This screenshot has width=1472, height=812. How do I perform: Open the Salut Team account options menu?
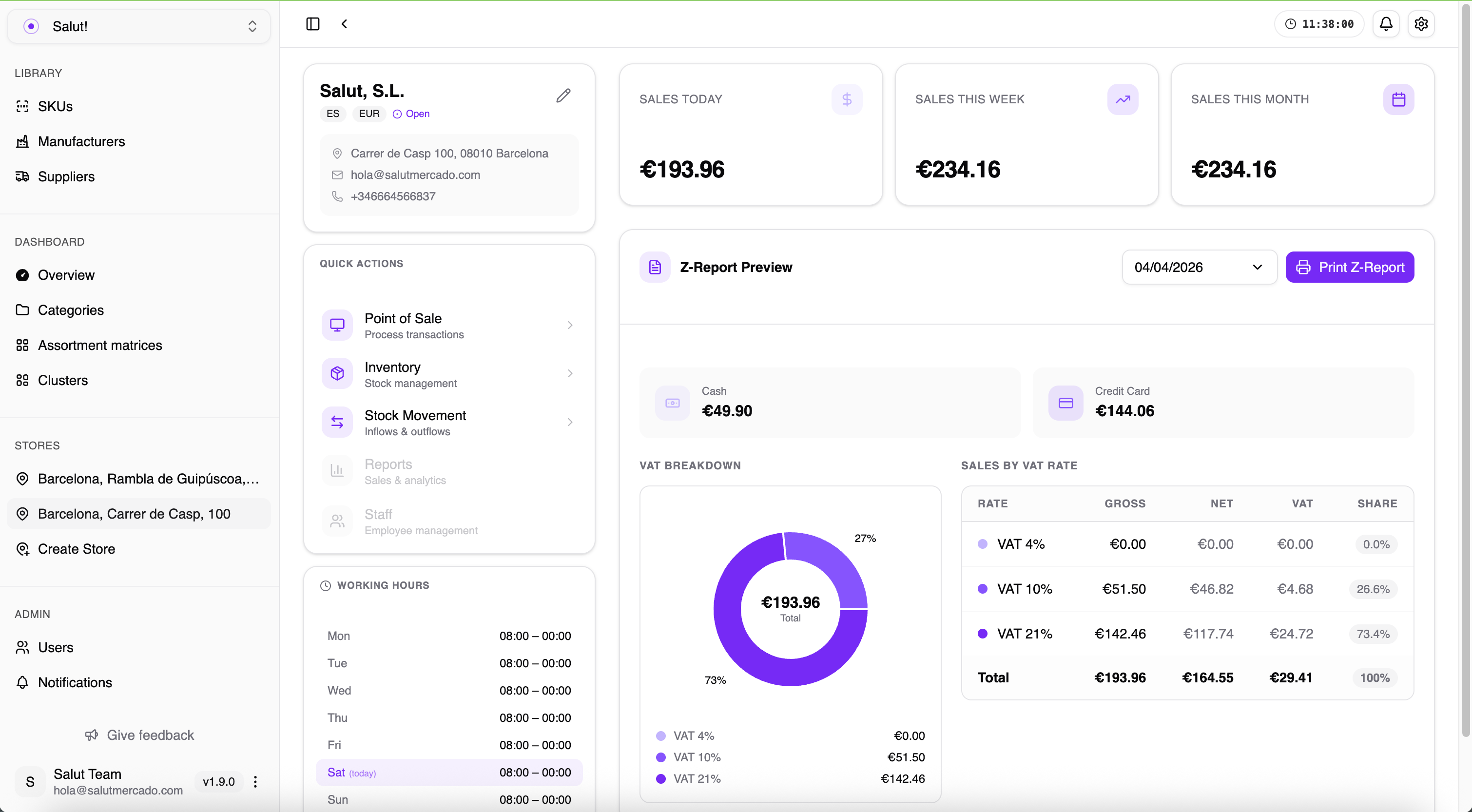click(x=255, y=782)
